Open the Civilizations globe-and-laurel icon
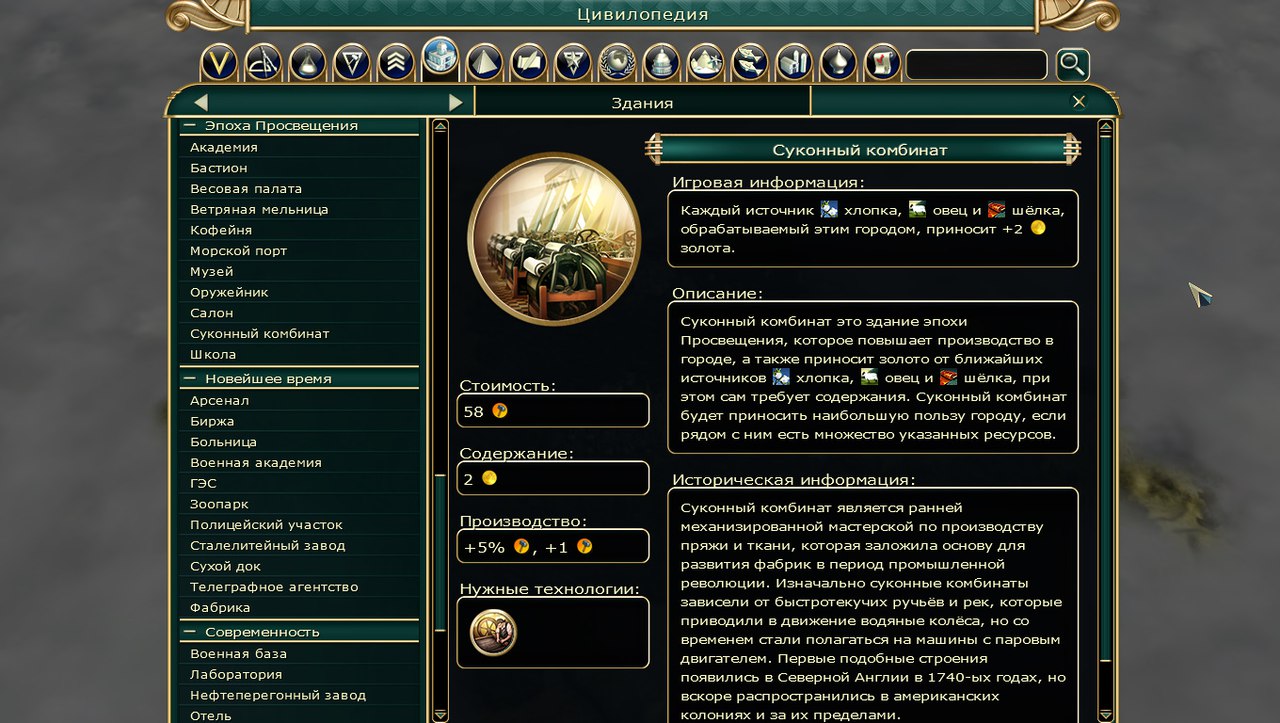Image resolution: width=1280 pixels, height=723 pixels. tap(617, 63)
